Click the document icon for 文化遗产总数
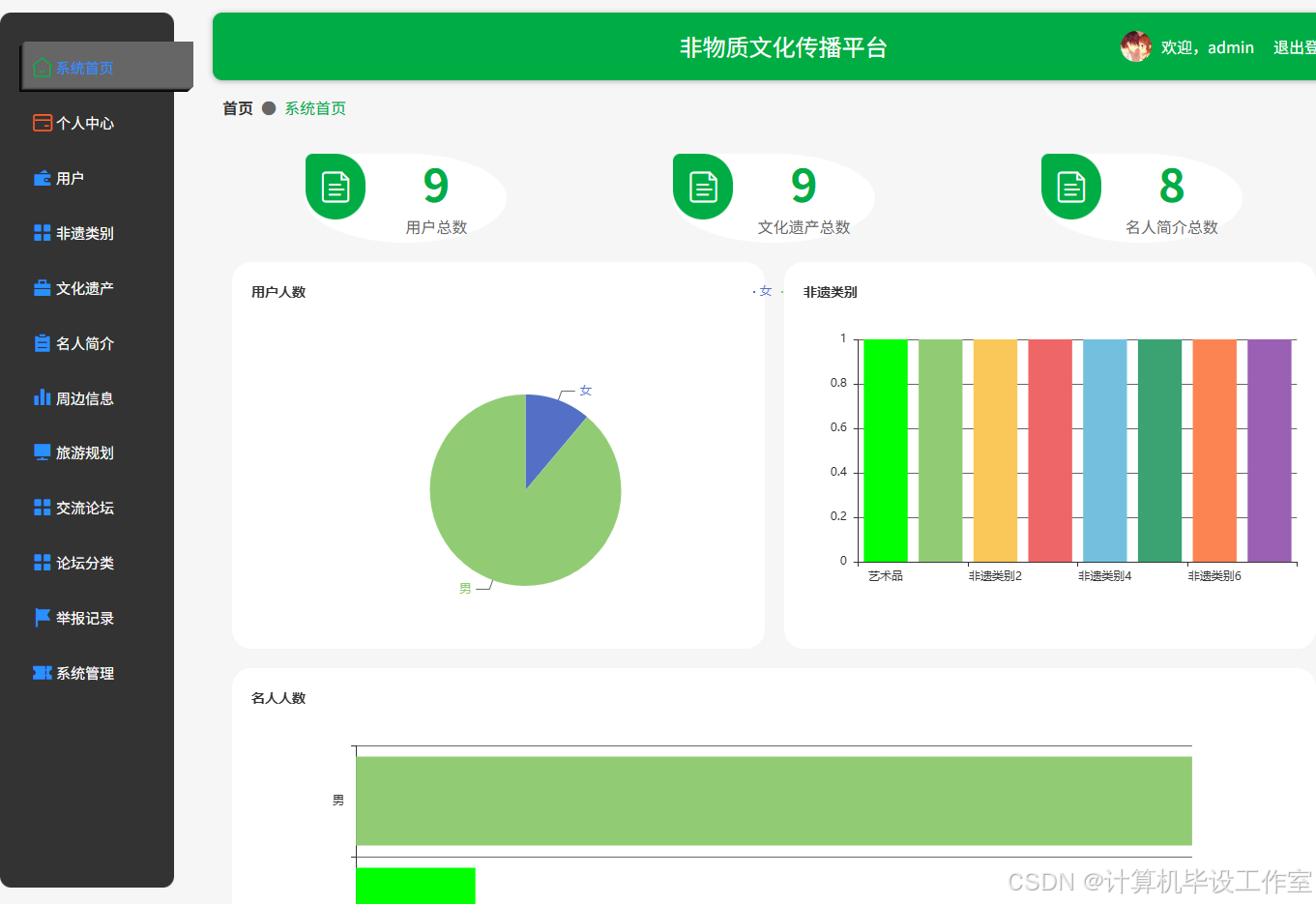Image resolution: width=1316 pixels, height=904 pixels. [703, 187]
